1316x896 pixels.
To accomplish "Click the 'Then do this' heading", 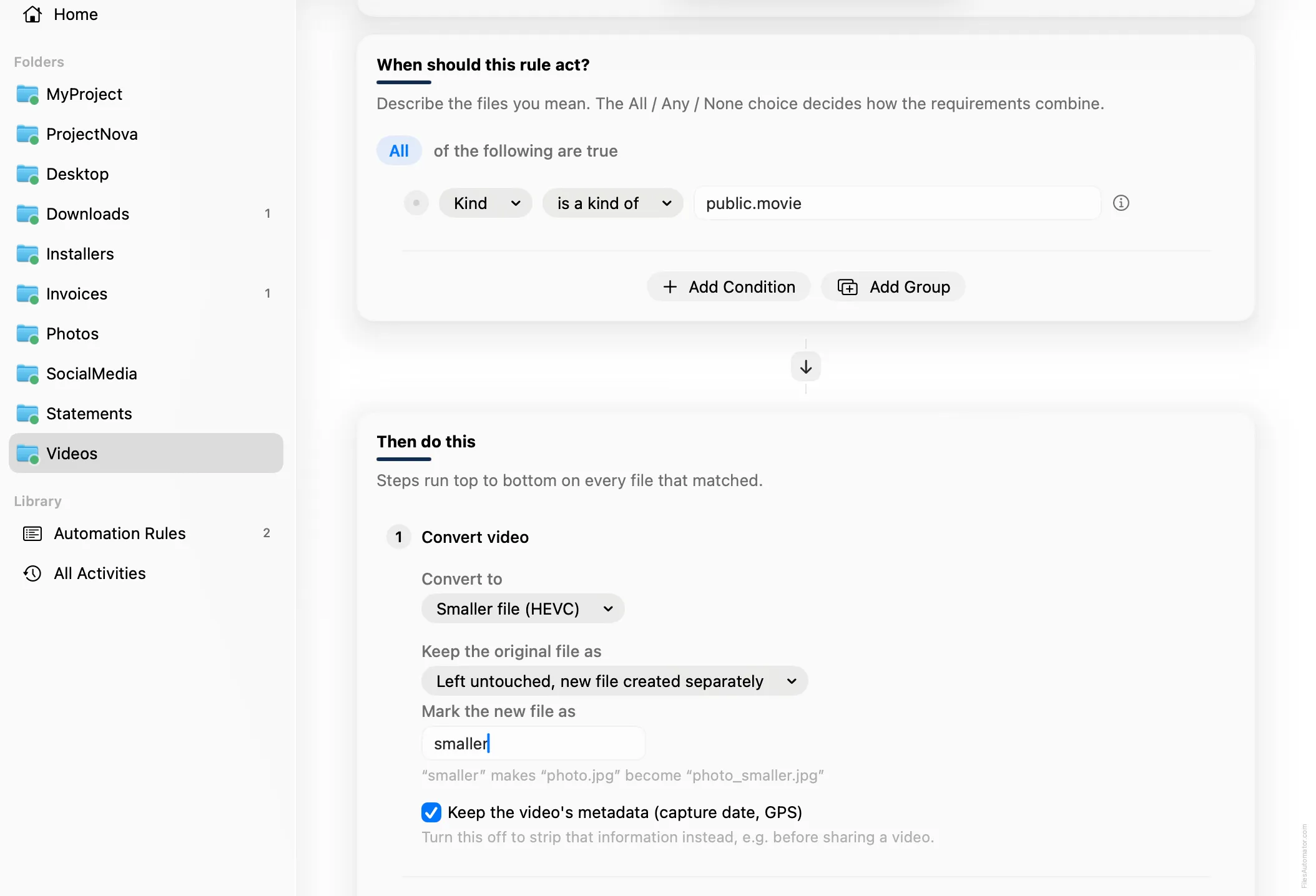I will (x=426, y=442).
